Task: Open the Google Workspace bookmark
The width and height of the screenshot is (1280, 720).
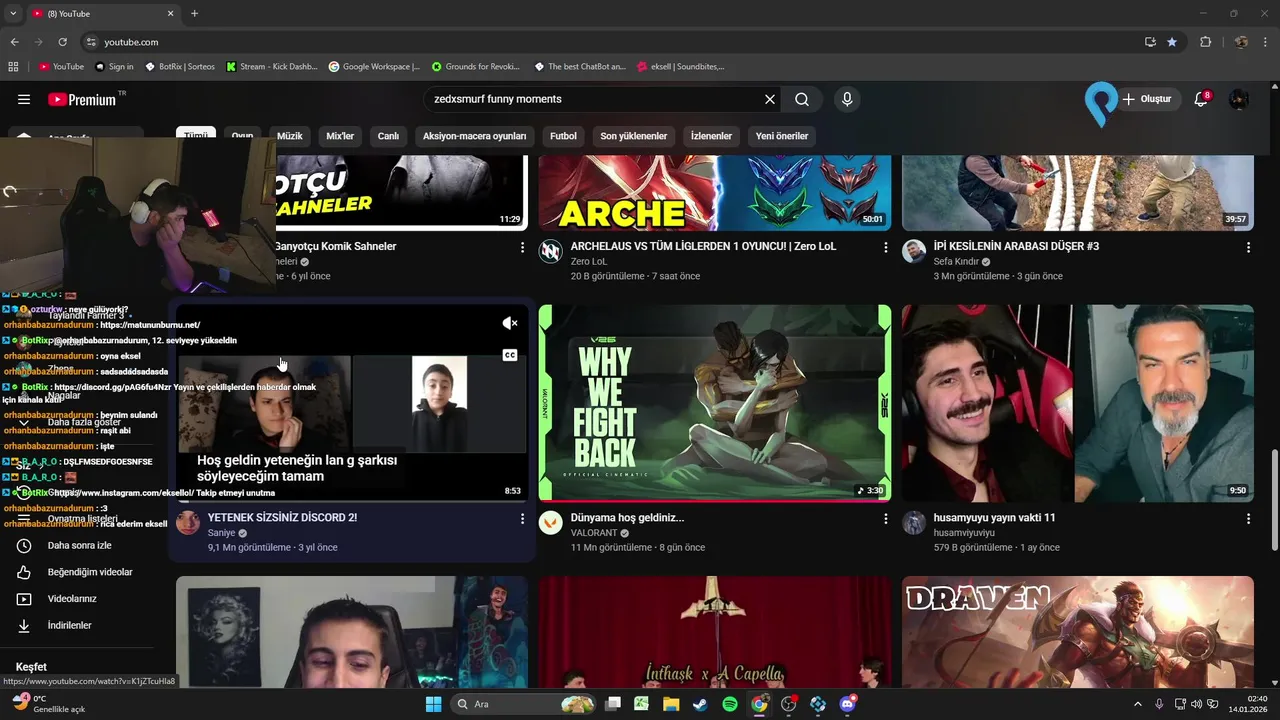Action: (x=375, y=67)
